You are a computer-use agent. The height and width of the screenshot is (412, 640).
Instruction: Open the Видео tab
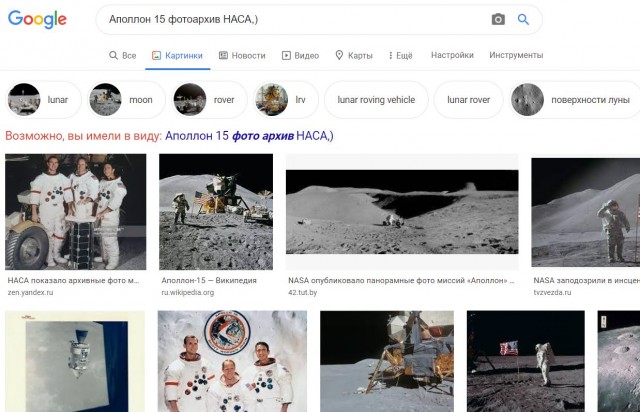[x=300, y=55]
